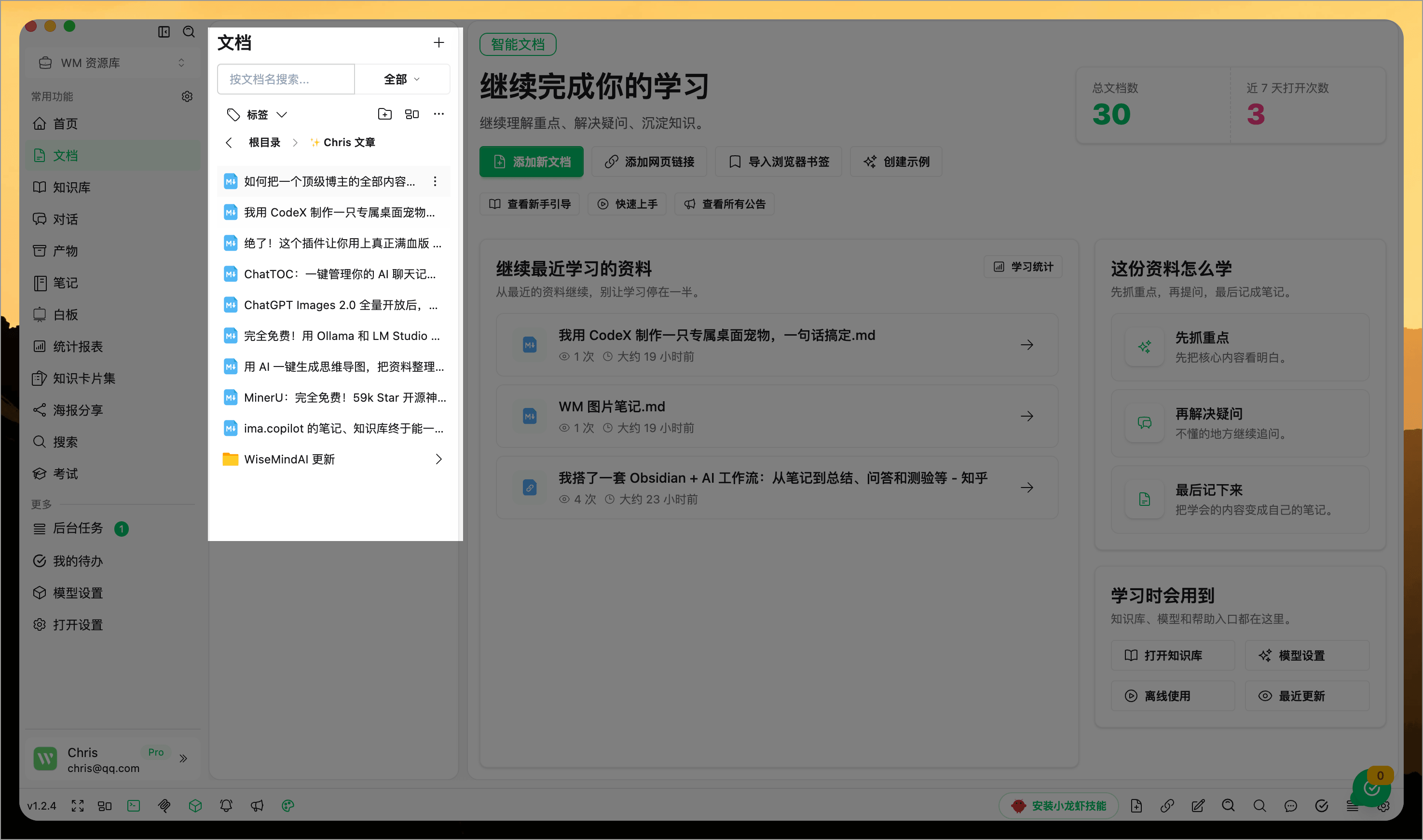Image resolution: width=1423 pixels, height=840 pixels.
Task: Click the plus icon beside the 文档 heading
Action: pos(439,42)
